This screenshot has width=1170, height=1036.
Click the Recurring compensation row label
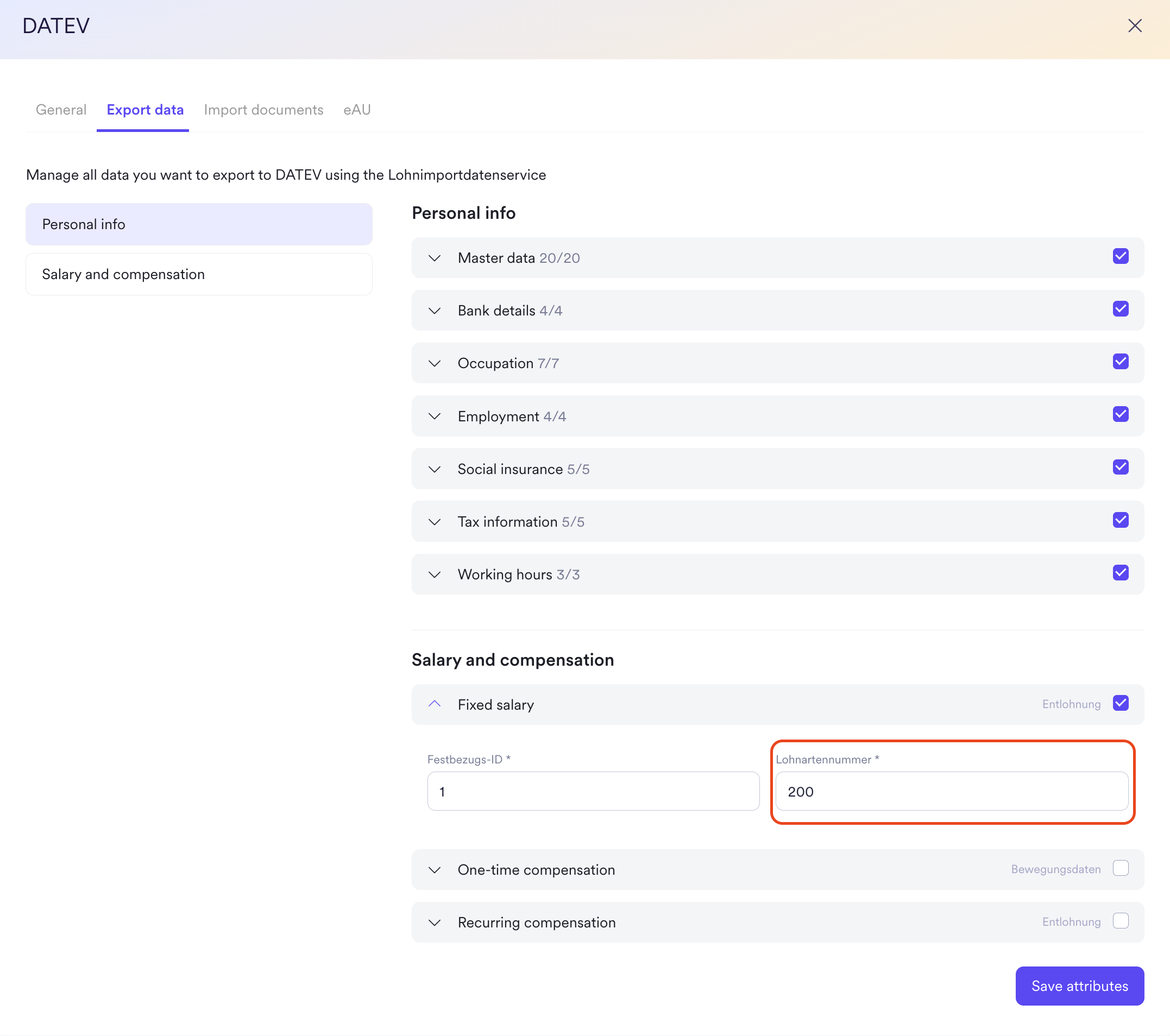point(536,923)
